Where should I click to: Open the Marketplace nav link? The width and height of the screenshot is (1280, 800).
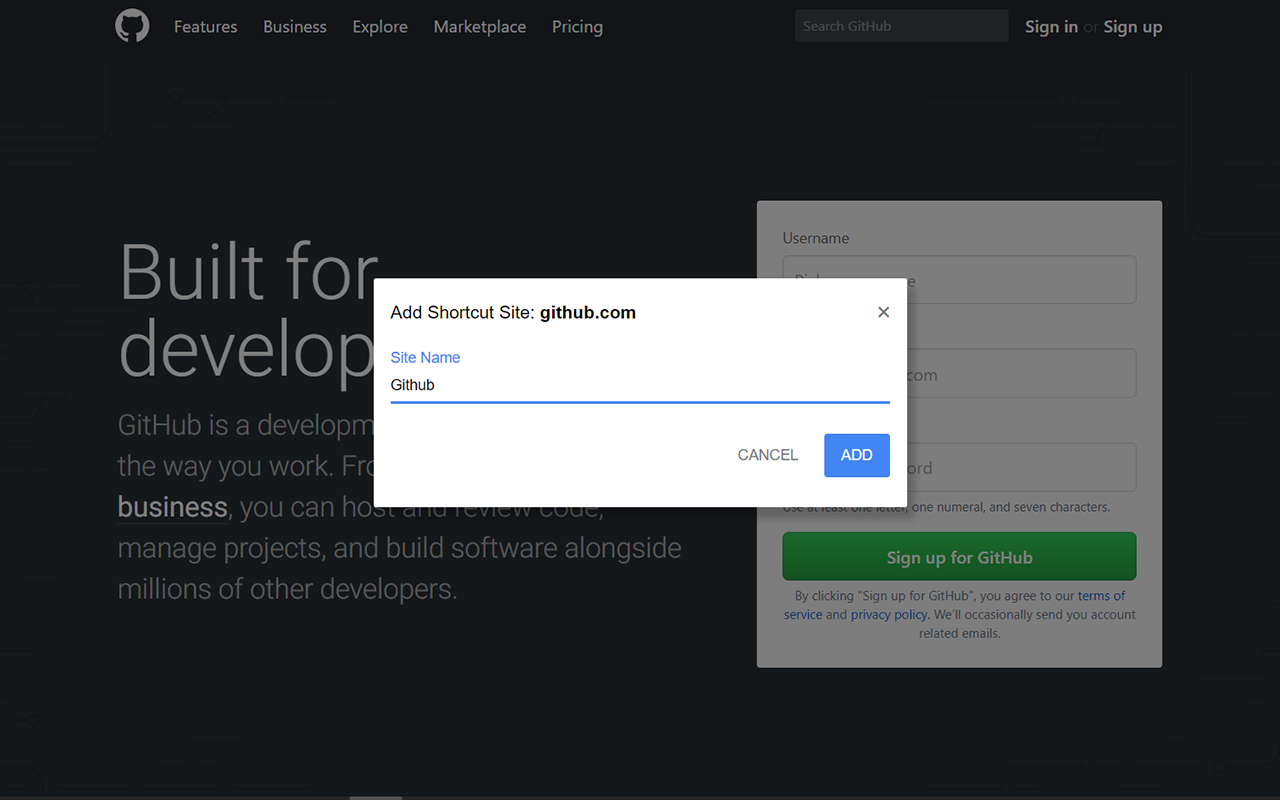click(x=480, y=27)
